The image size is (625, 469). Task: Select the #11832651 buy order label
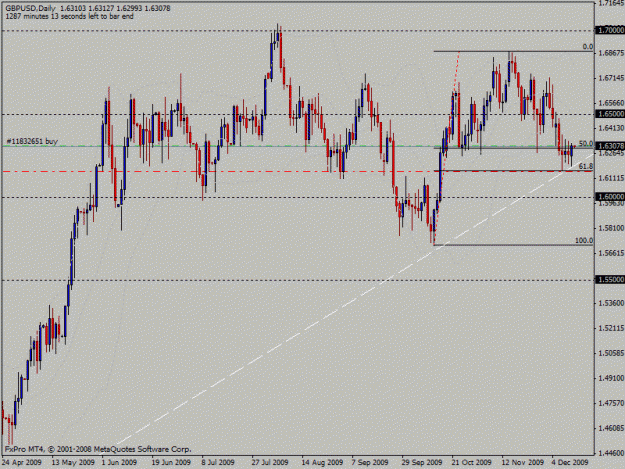(32, 141)
